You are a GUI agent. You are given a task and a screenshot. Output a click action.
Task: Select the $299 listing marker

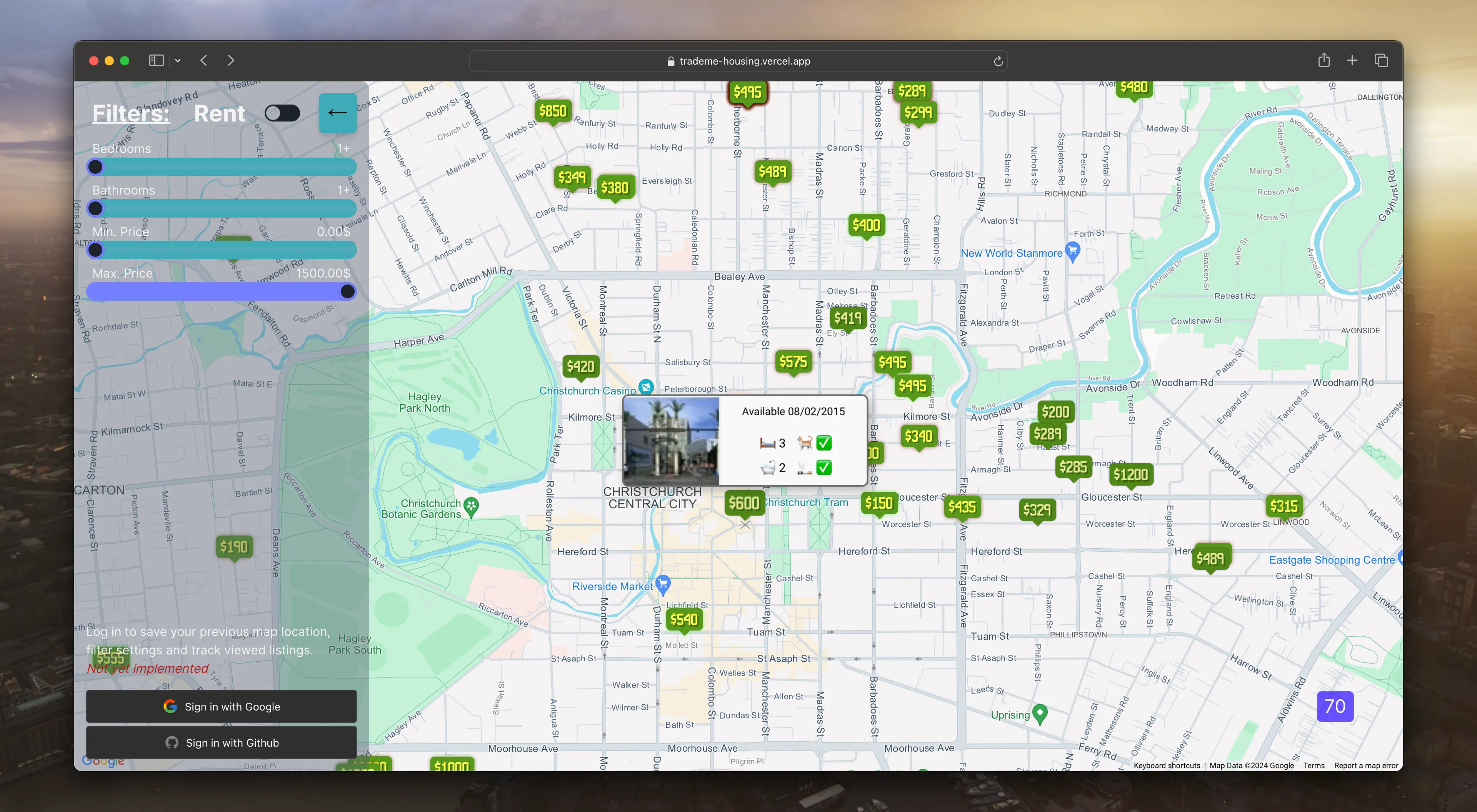tap(918, 113)
